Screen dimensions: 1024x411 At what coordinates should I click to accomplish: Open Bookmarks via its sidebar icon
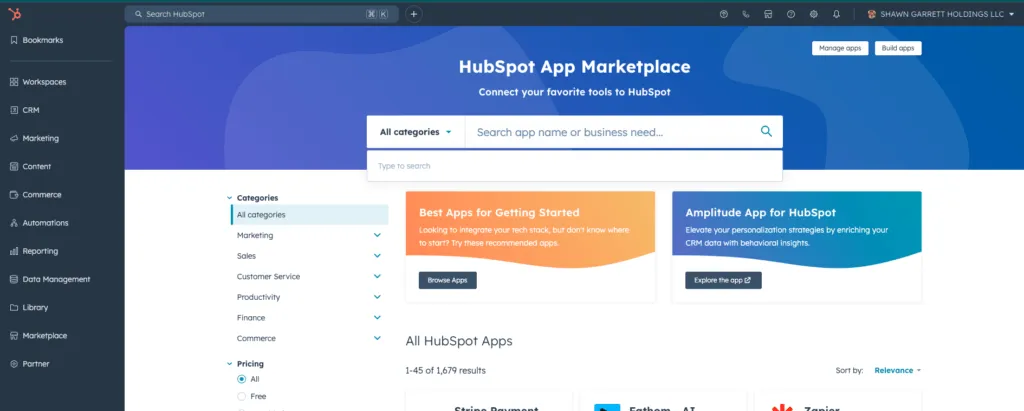14,41
